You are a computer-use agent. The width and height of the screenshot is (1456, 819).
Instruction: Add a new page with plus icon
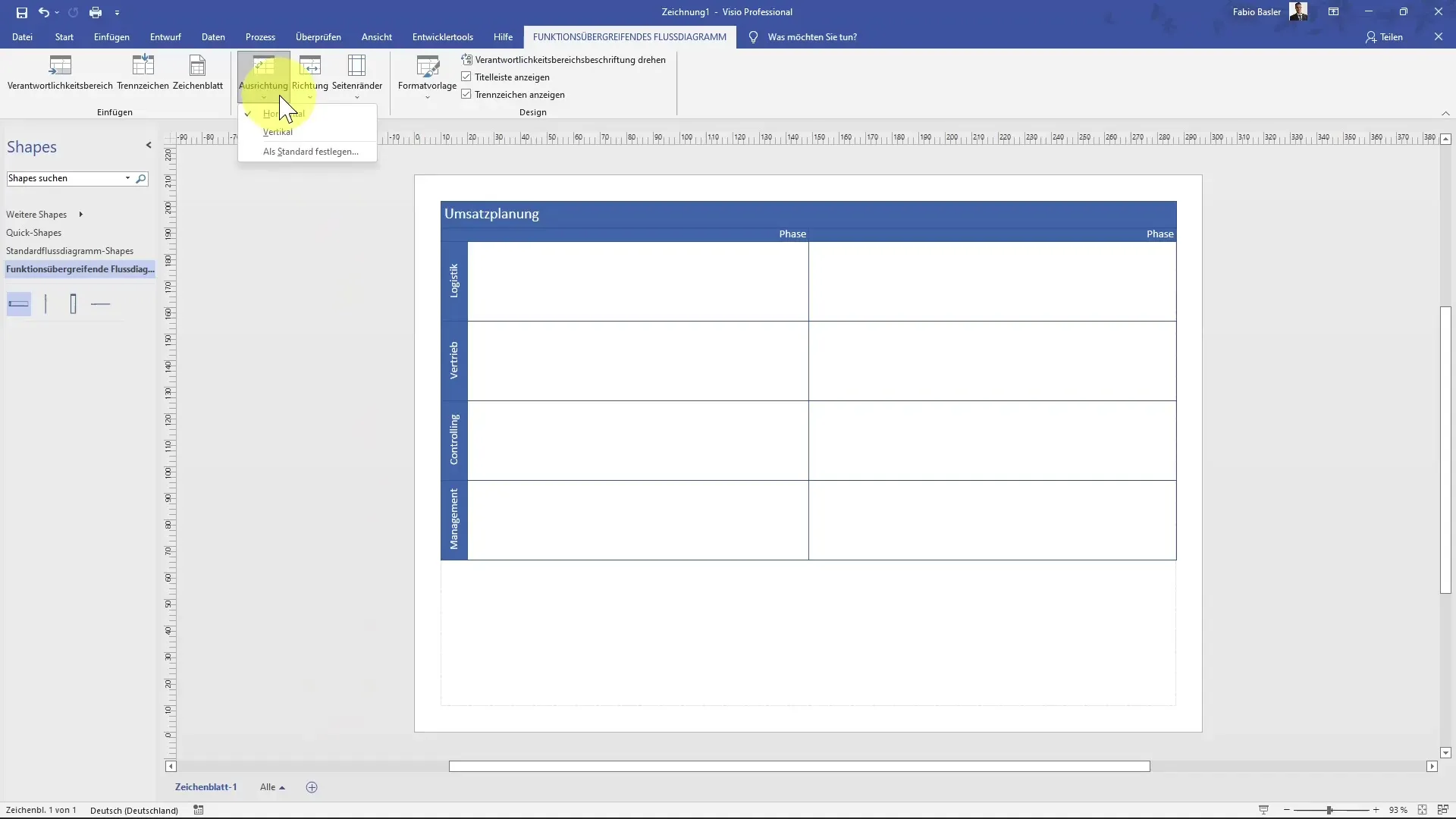(312, 787)
